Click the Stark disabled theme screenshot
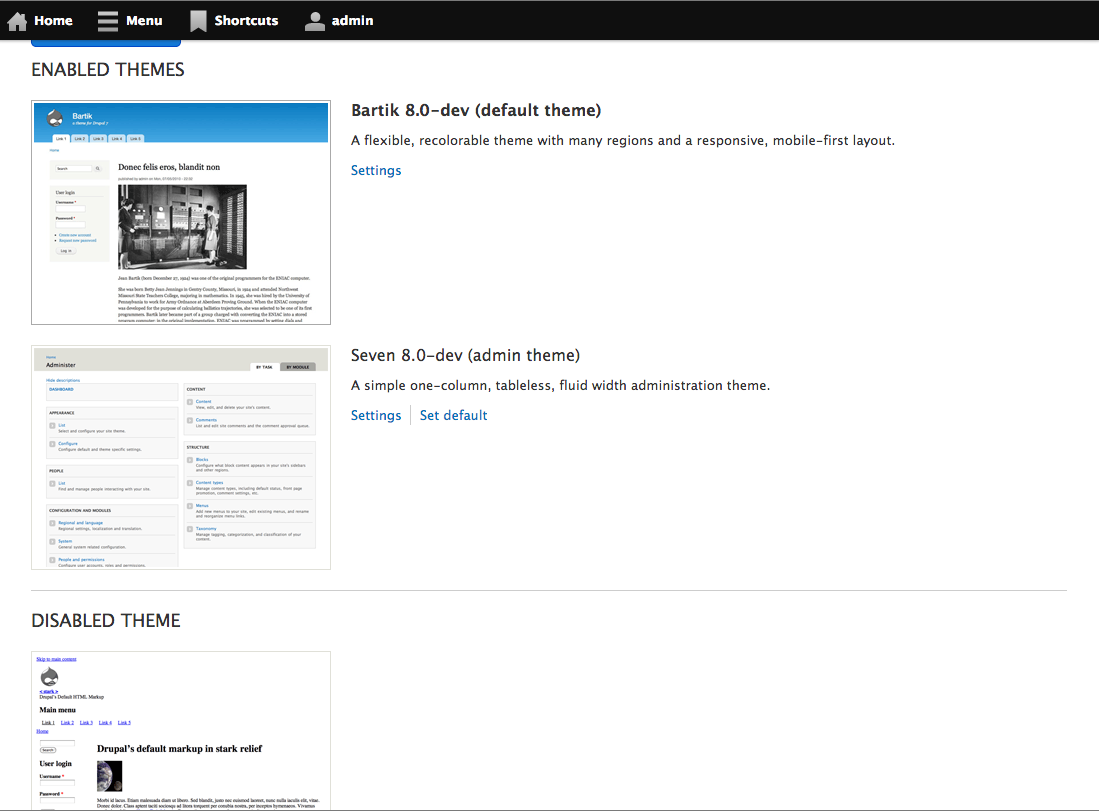 pos(181,730)
